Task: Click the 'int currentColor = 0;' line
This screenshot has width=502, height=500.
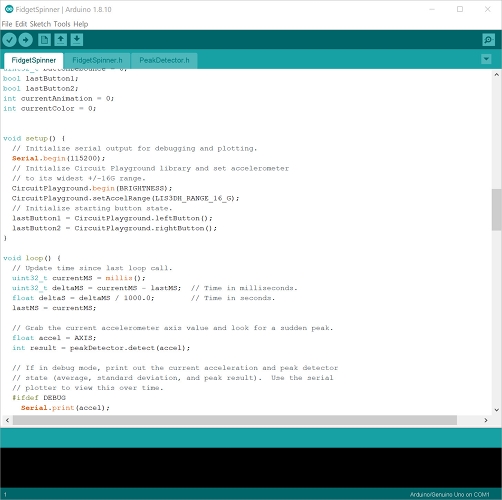Action: pos(49,109)
